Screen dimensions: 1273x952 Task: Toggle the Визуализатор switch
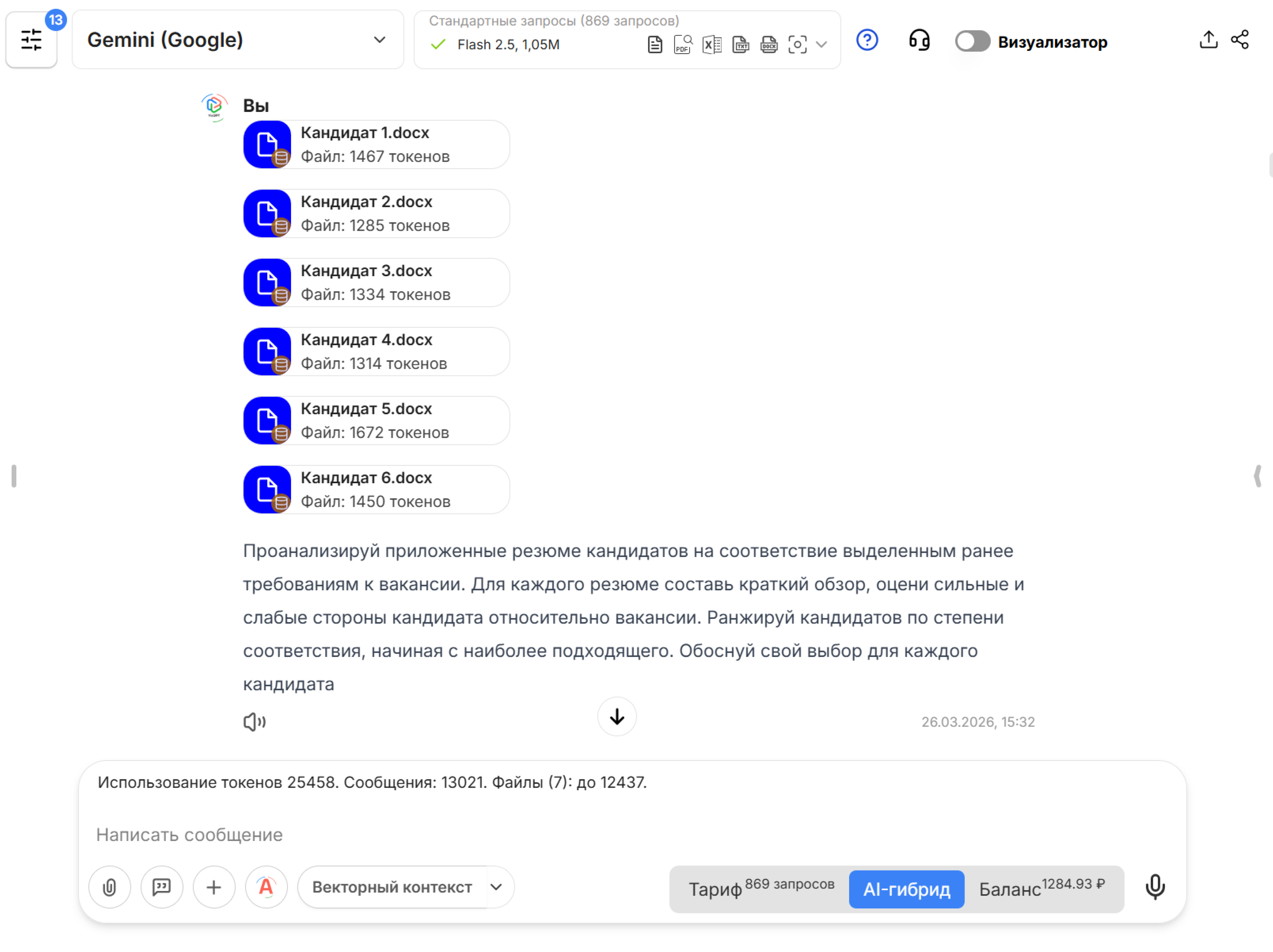[972, 41]
